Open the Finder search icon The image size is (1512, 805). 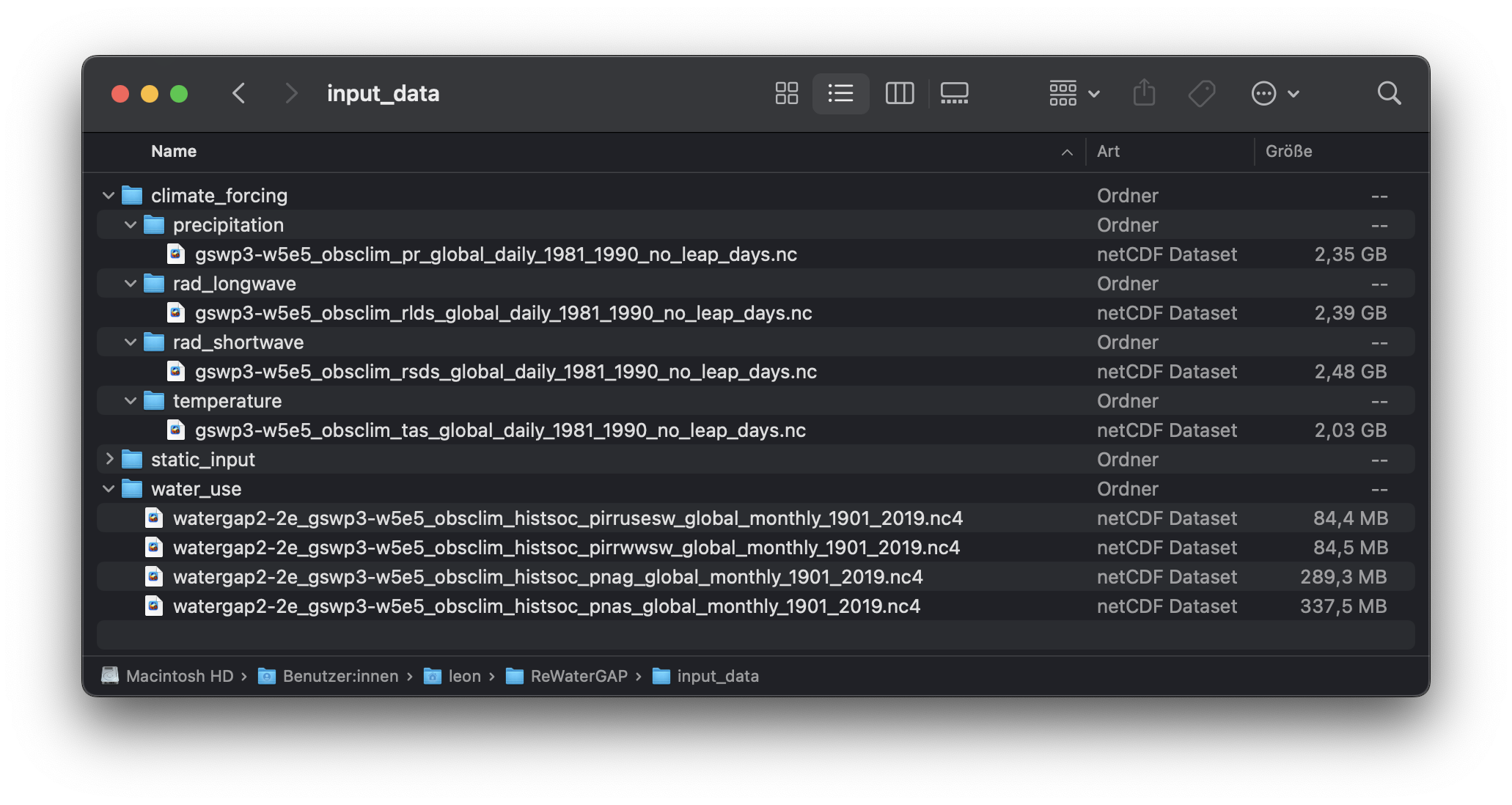1388,93
